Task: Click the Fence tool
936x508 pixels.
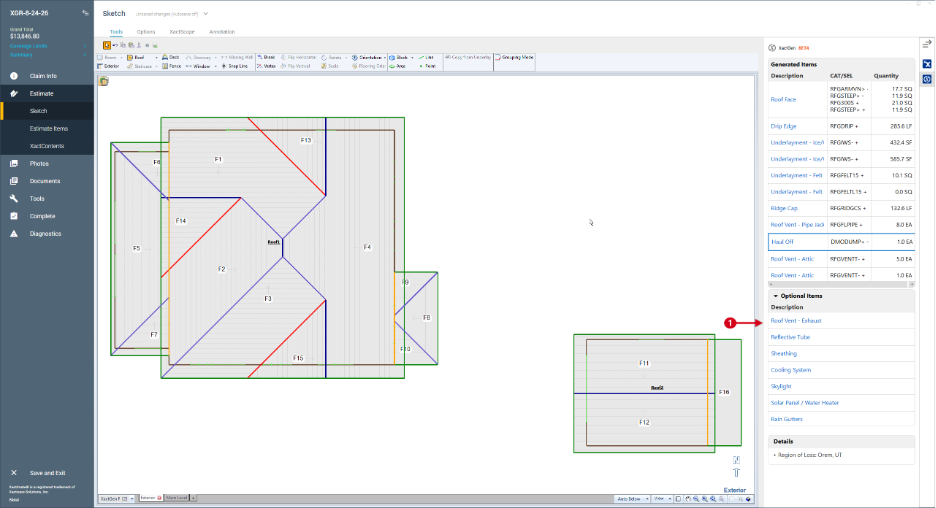Action: [x=171, y=66]
